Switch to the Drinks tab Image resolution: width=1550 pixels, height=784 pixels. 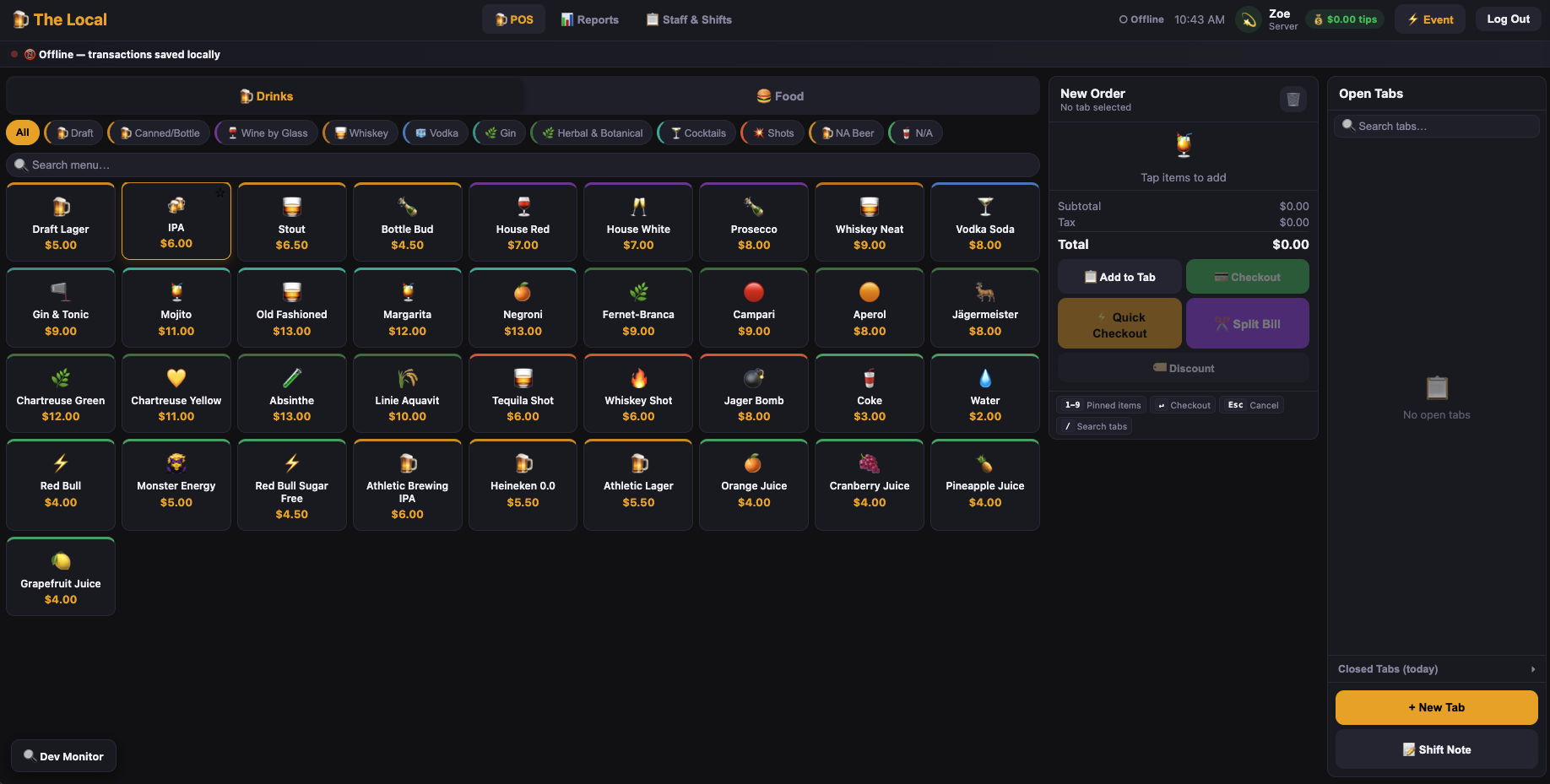click(x=266, y=96)
